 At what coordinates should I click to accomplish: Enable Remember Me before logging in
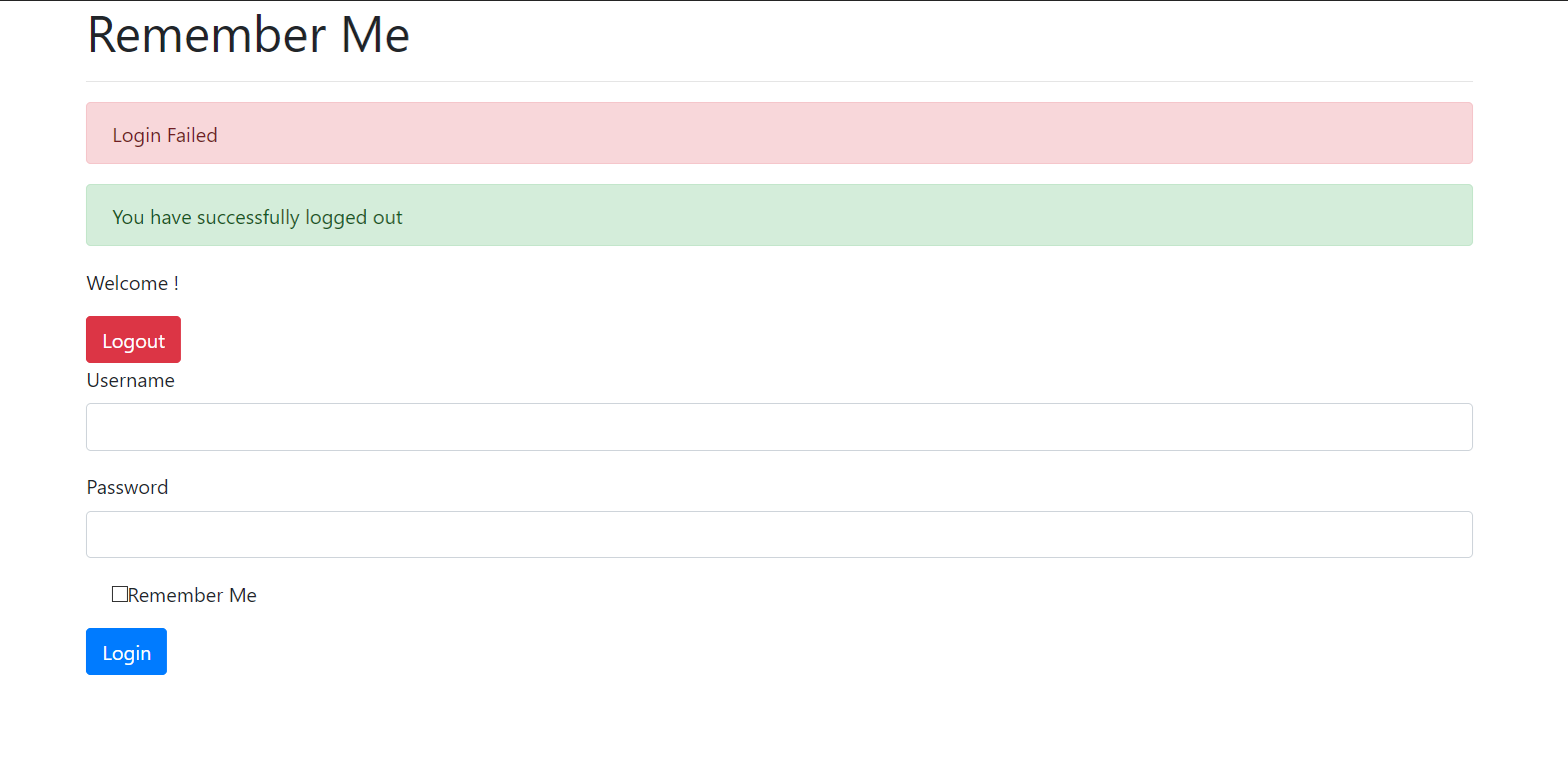[120, 593]
